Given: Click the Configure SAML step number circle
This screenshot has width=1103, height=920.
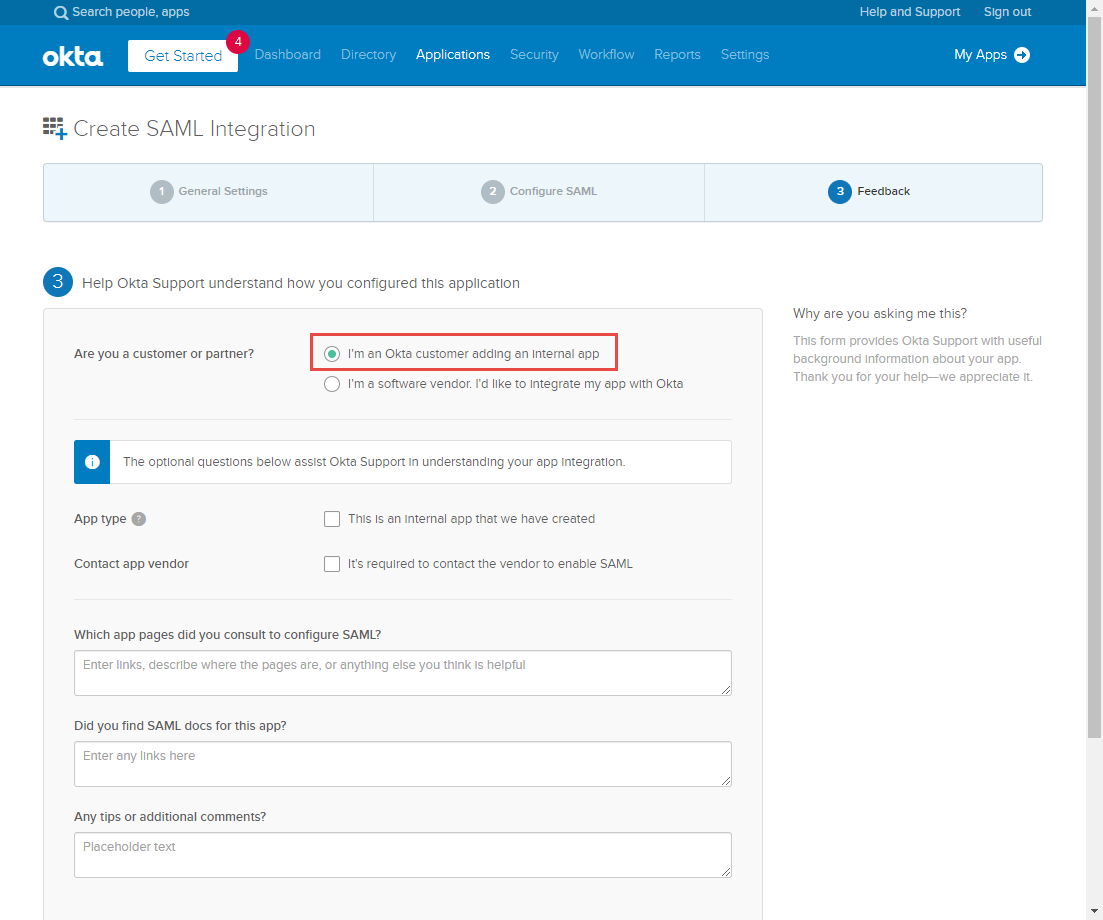Looking at the screenshot, I should (x=493, y=191).
